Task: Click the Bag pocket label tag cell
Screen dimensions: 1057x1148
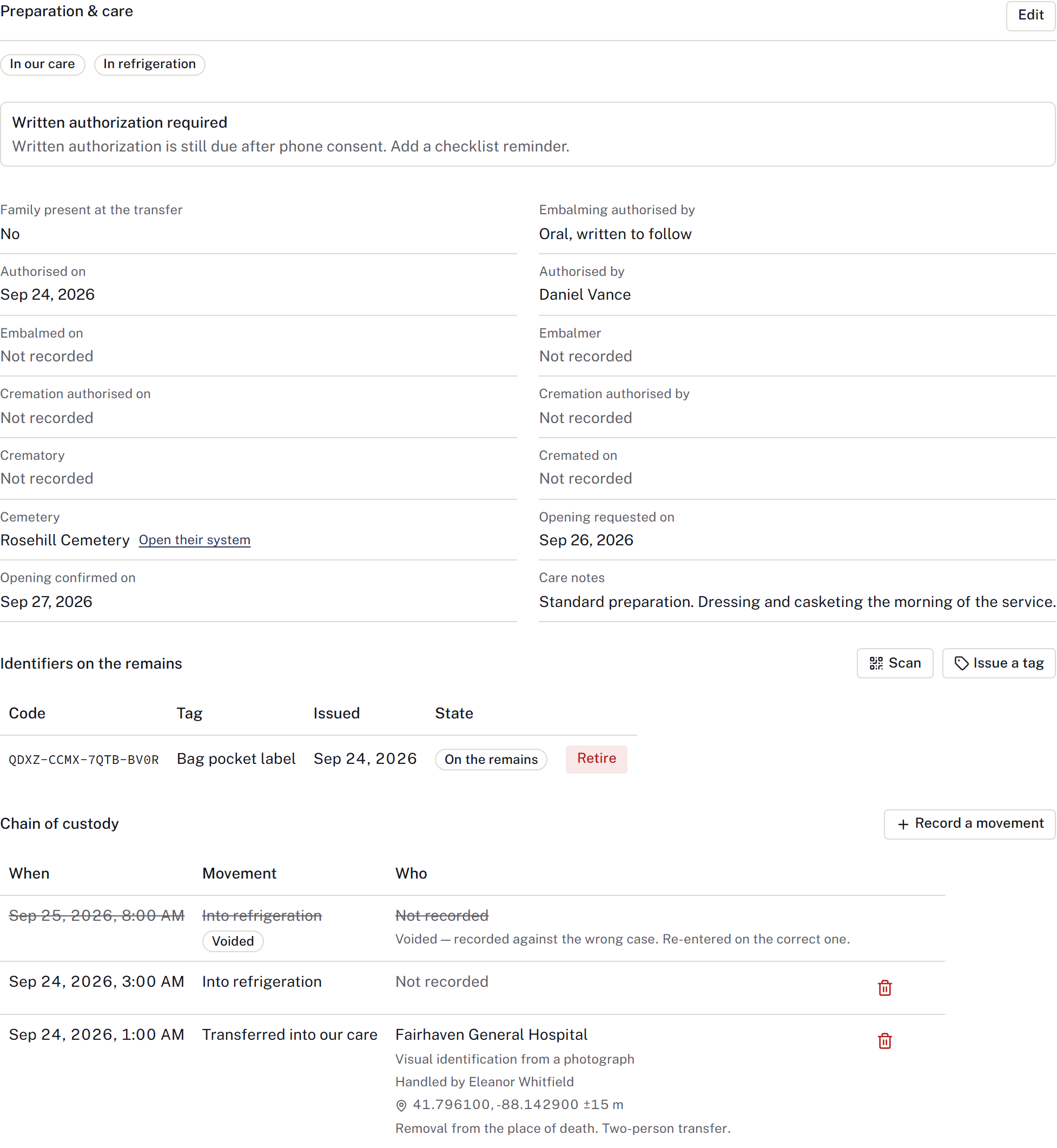Action: pyautogui.click(x=236, y=758)
